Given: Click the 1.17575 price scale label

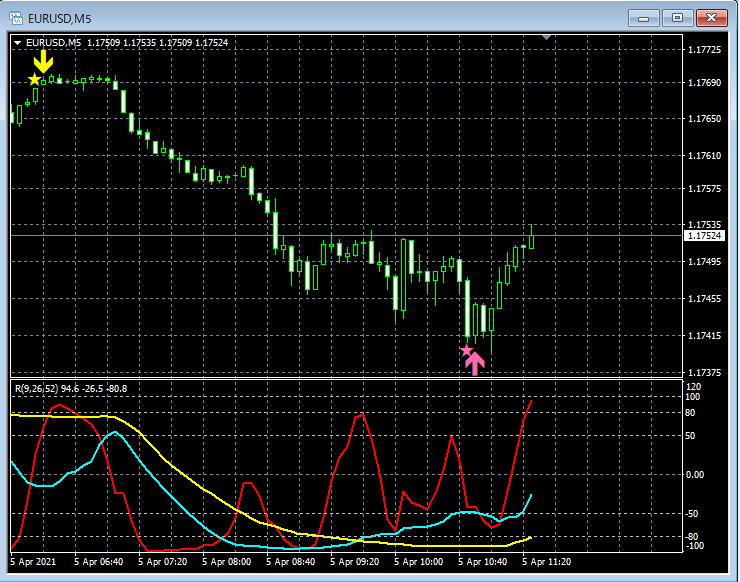Looking at the screenshot, I should click(x=705, y=189).
